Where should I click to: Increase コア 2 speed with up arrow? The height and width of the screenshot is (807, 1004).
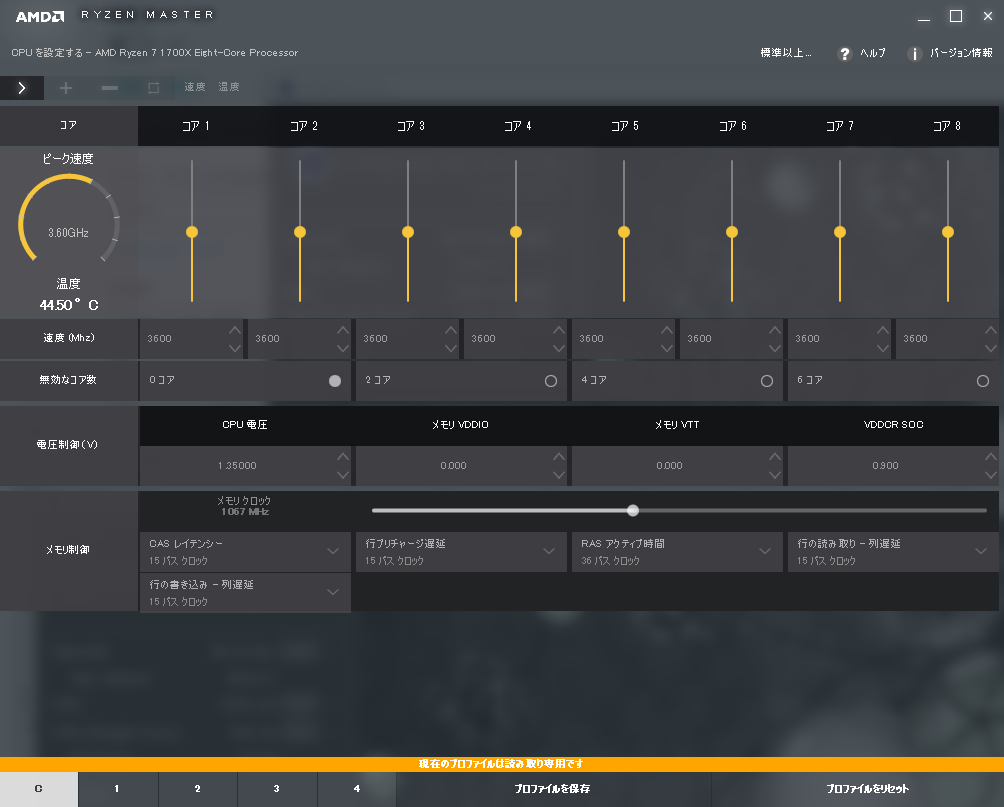tap(343, 330)
